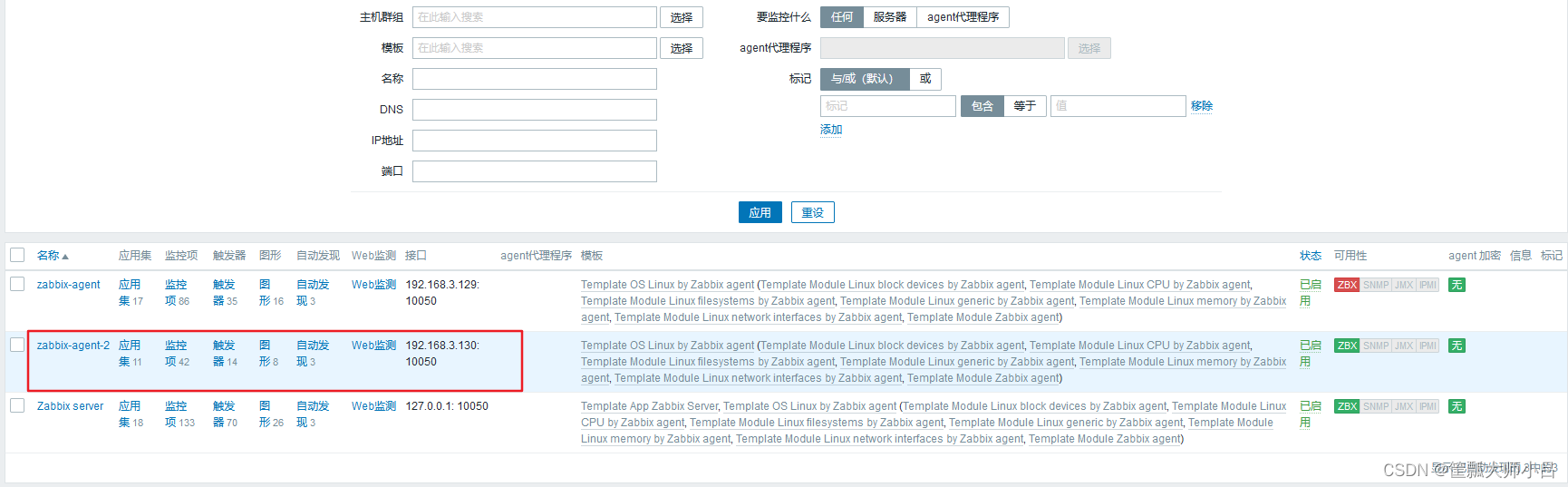
Task: Click the 主机群组 search field
Action: pos(535,17)
